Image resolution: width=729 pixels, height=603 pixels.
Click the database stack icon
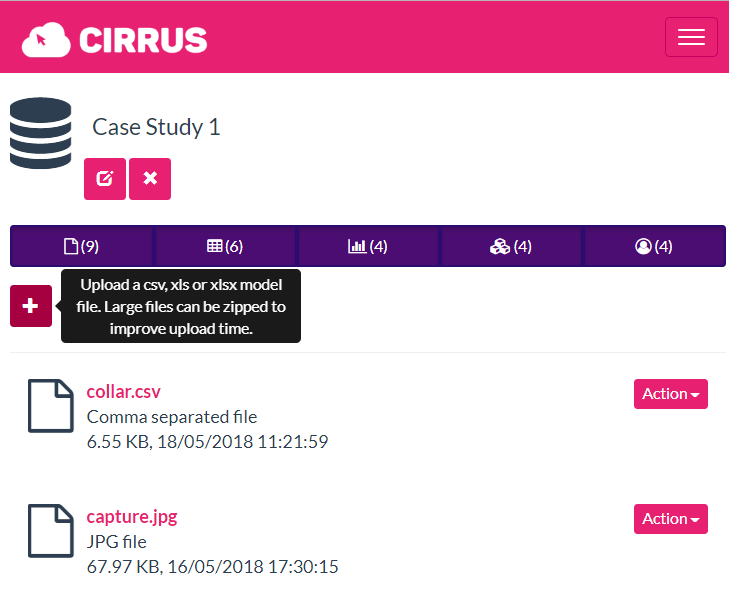coord(41,132)
